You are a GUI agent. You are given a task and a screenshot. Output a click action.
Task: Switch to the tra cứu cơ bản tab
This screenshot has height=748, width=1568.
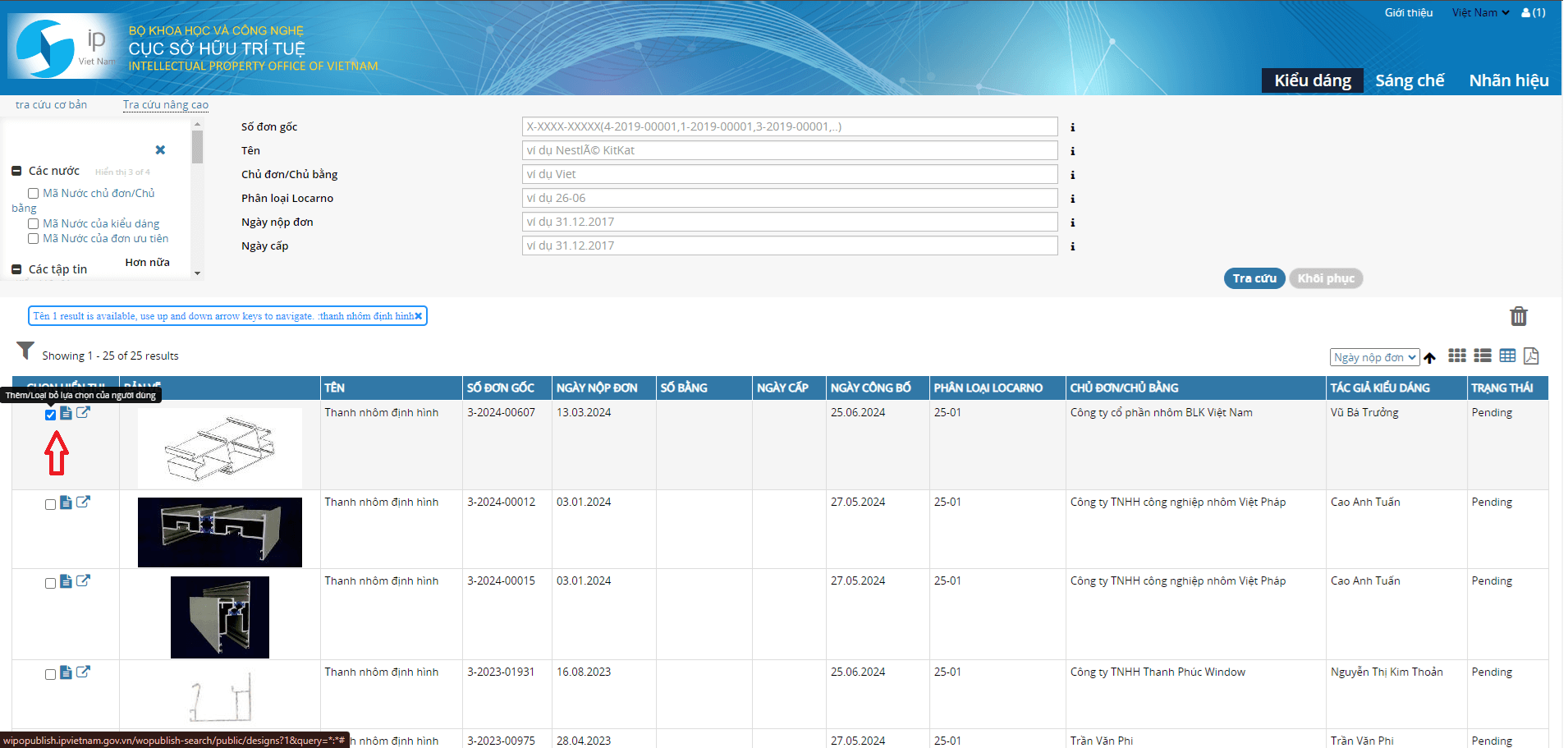51,105
